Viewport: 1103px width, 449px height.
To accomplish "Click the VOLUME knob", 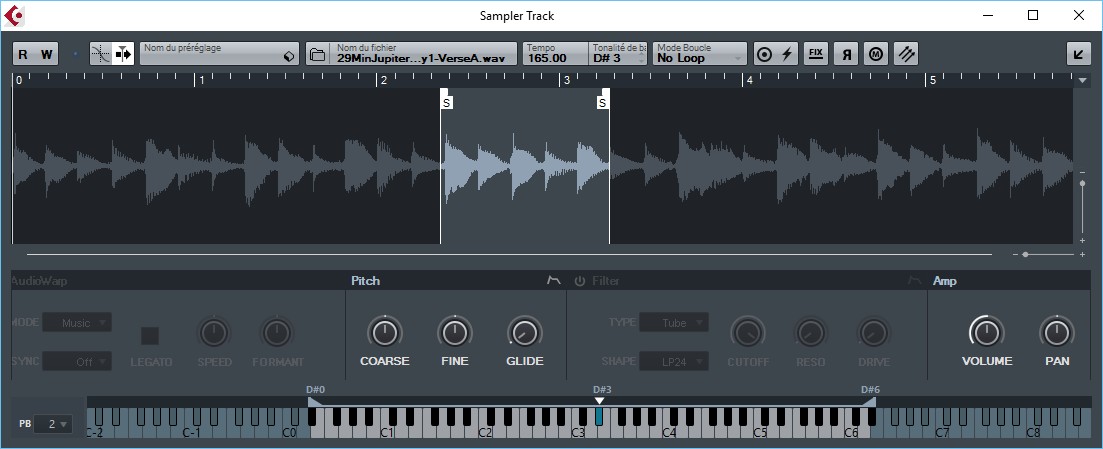I will point(986,332).
